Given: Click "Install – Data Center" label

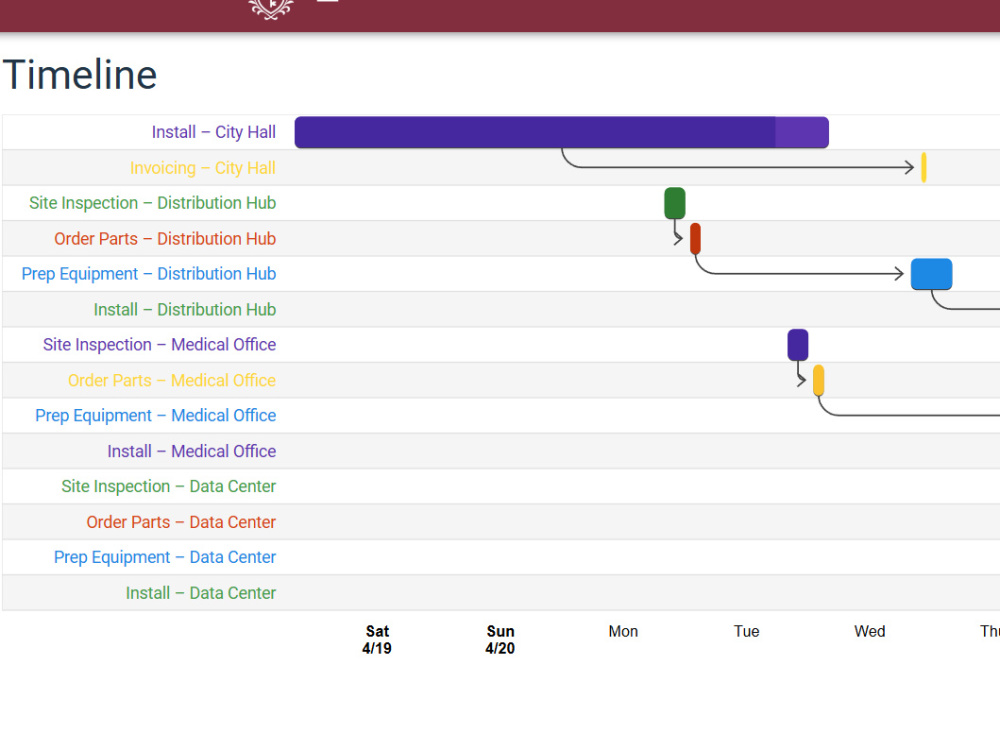Looking at the screenshot, I should point(201,592).
